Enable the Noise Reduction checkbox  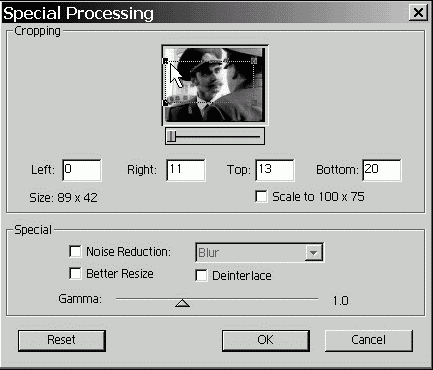[x=75, y=251]
